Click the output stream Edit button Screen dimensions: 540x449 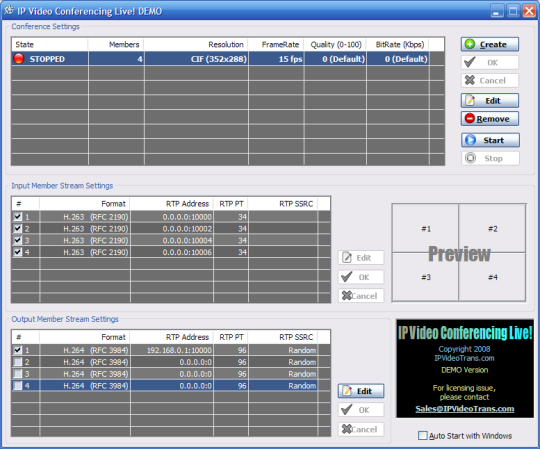[361, 391]
